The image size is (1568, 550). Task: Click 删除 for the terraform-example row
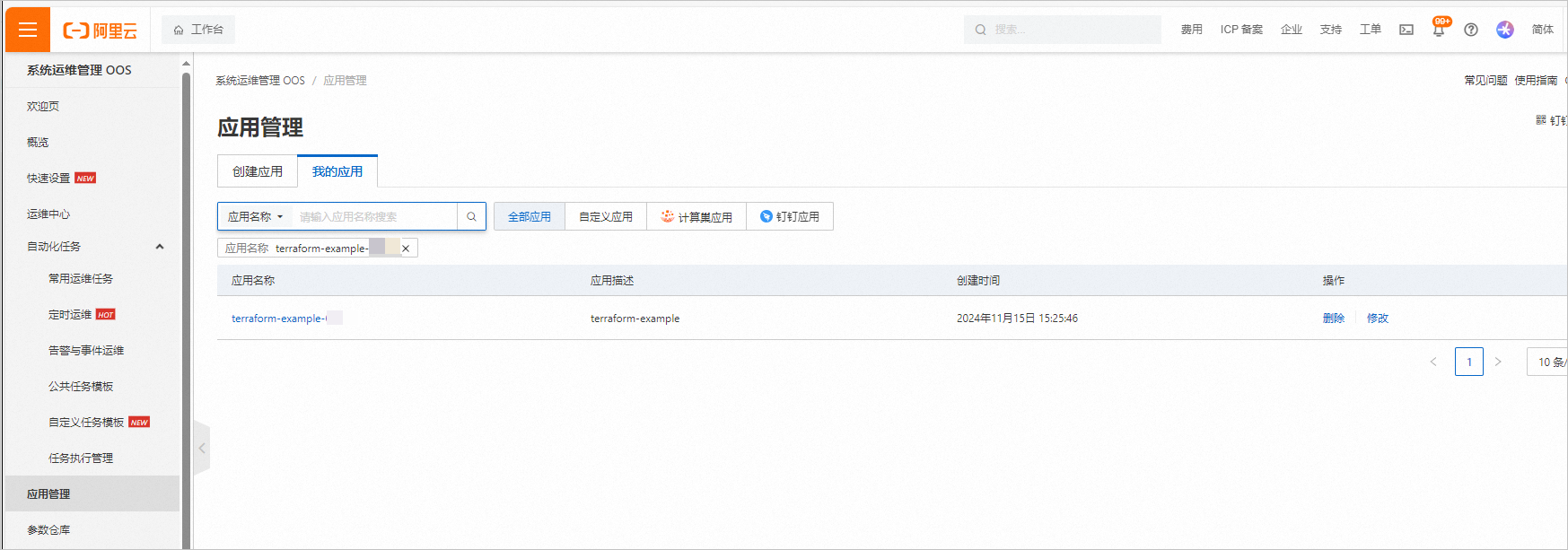click(x=1334, y=319)
